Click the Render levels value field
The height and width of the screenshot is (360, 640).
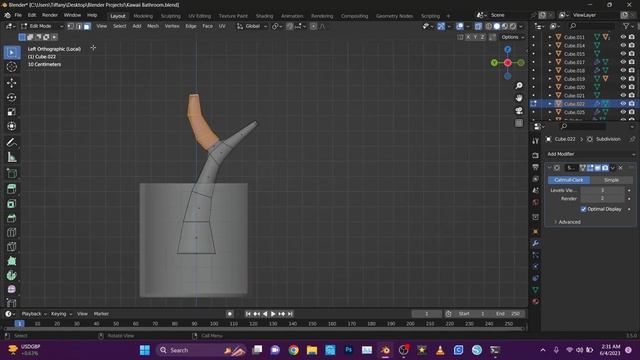(x=602, y=198)
